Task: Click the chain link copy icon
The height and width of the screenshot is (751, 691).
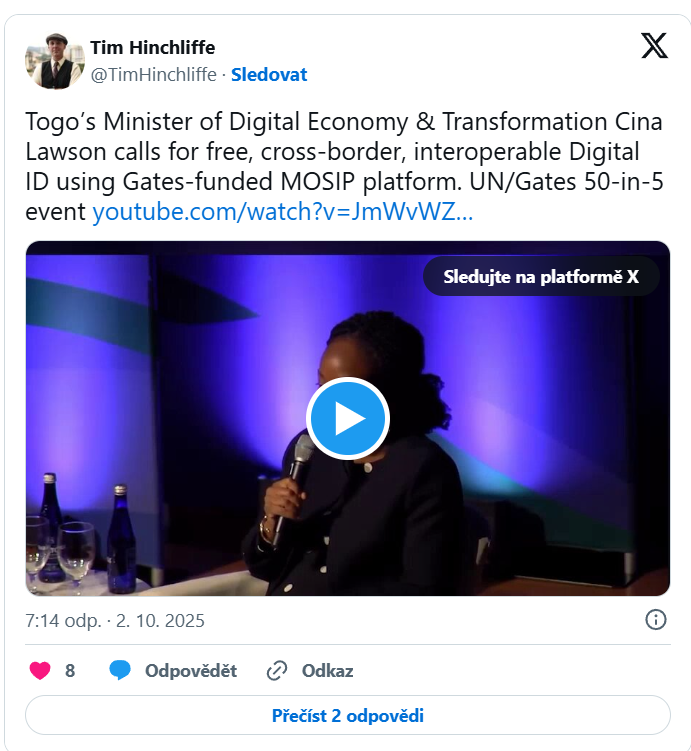Action: [277, 671]
